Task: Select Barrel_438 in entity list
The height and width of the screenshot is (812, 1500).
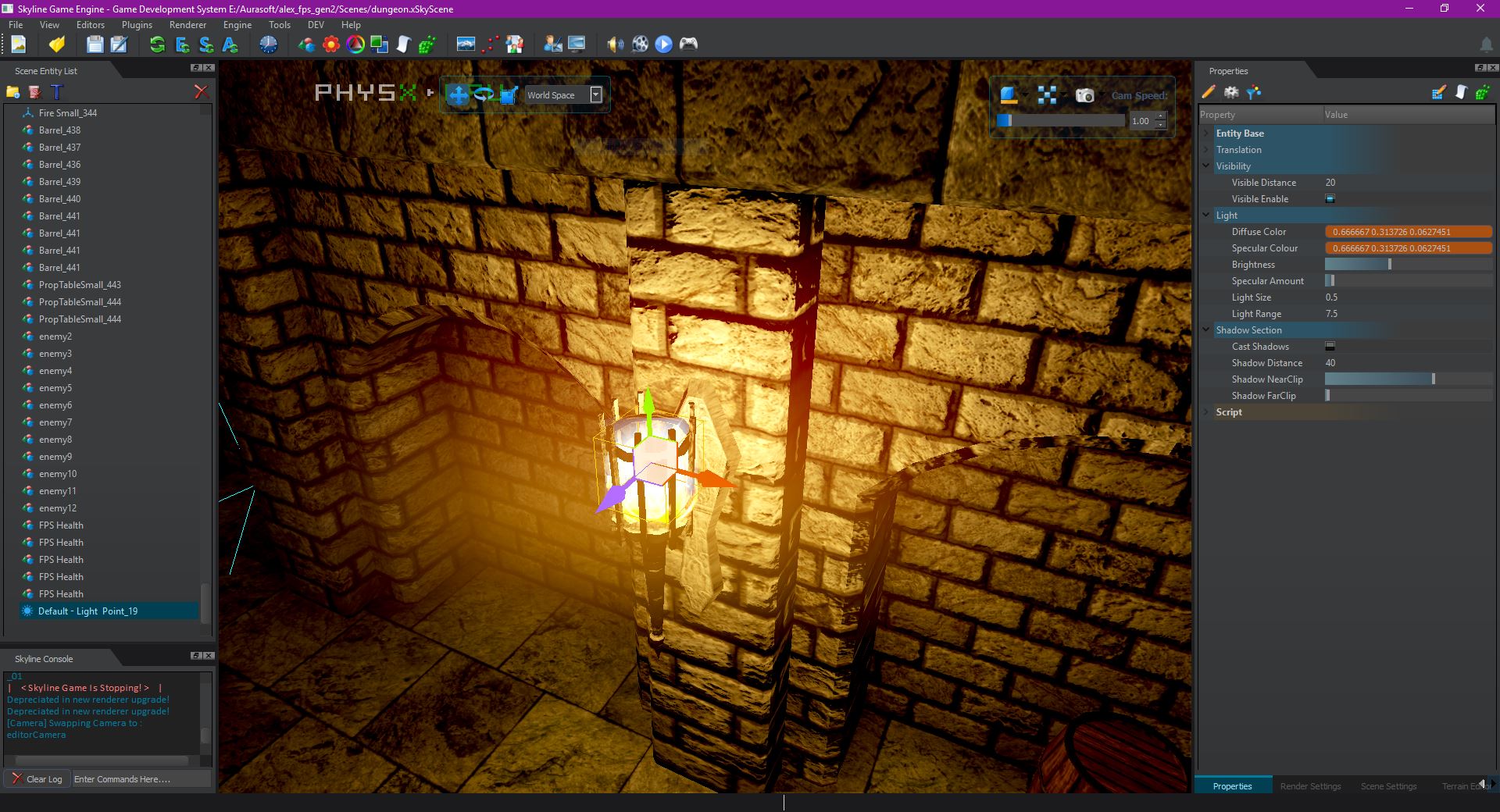Action: point(59,130)
